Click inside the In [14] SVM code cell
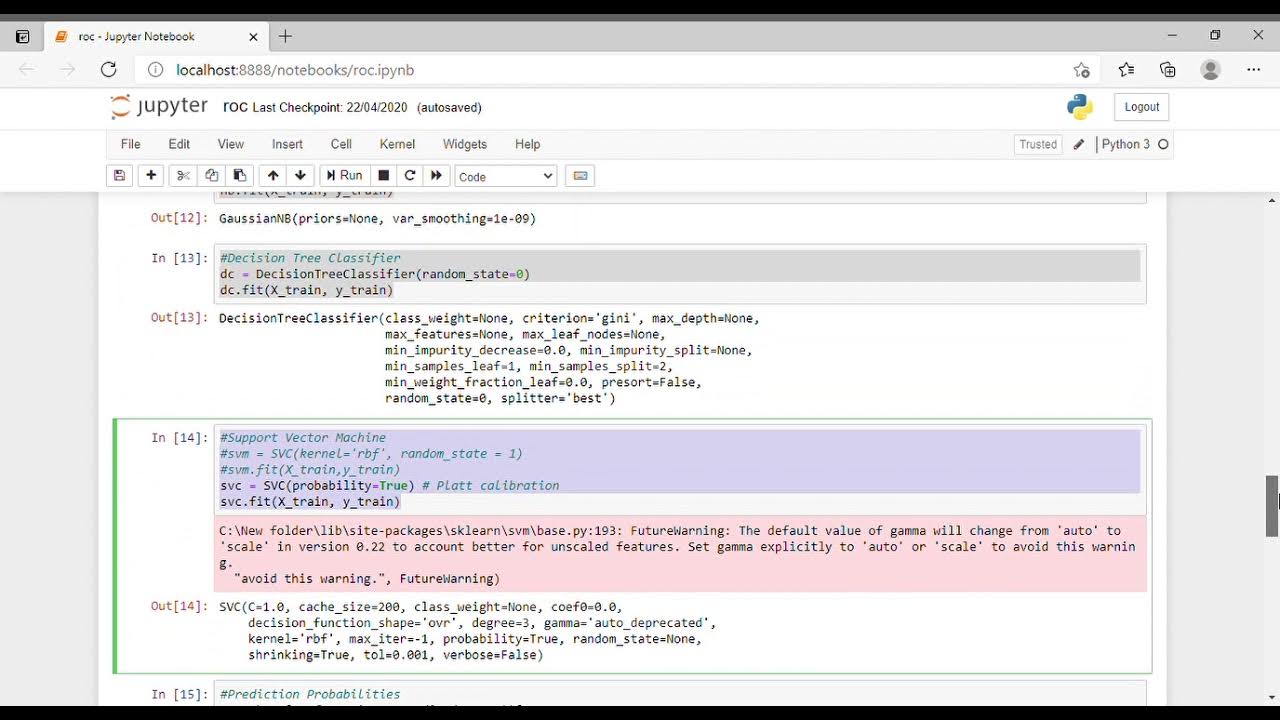1280x720 pixels. point(680,470)
